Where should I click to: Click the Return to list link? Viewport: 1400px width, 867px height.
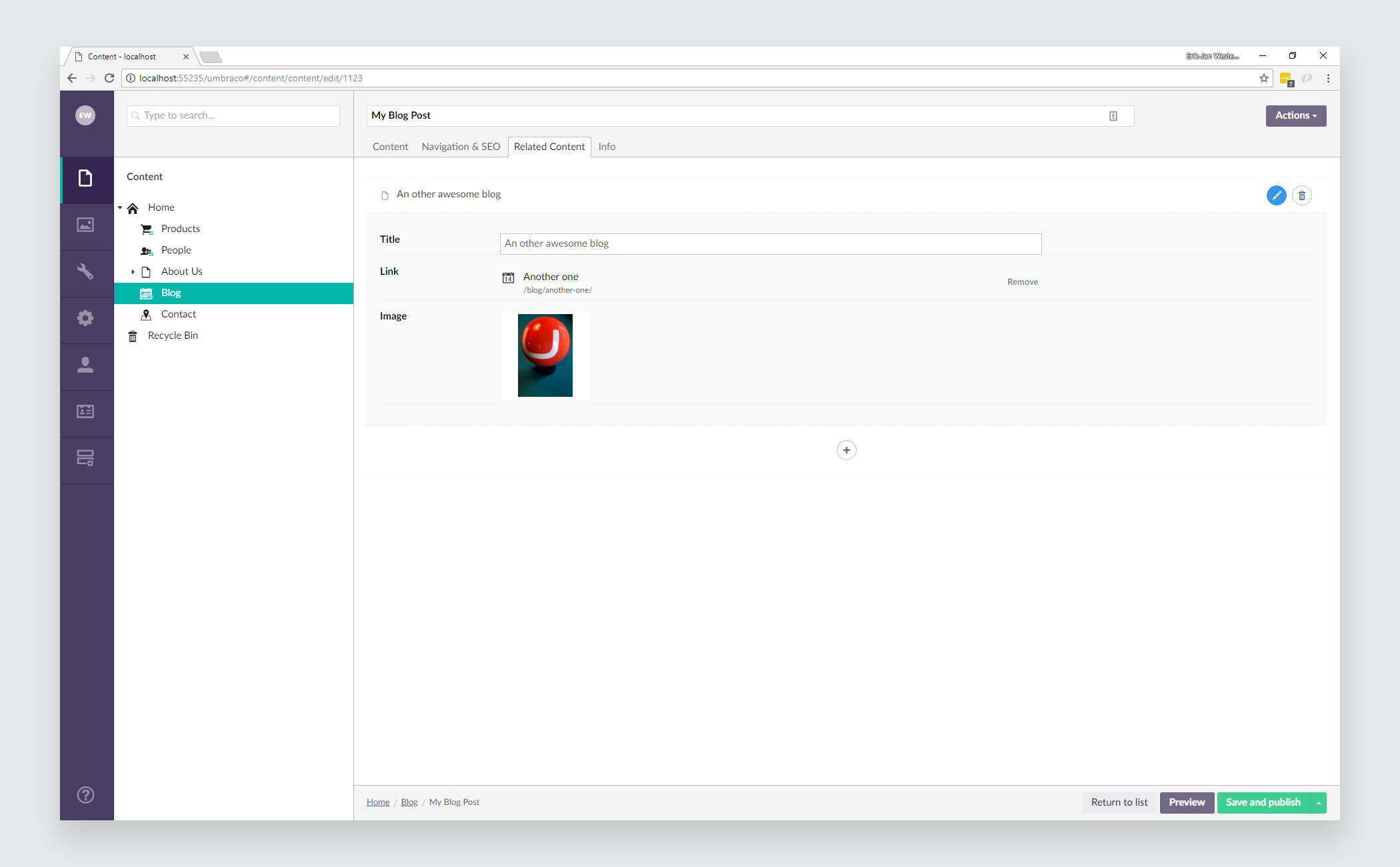pyautogui.click(x=1119, y=802)
